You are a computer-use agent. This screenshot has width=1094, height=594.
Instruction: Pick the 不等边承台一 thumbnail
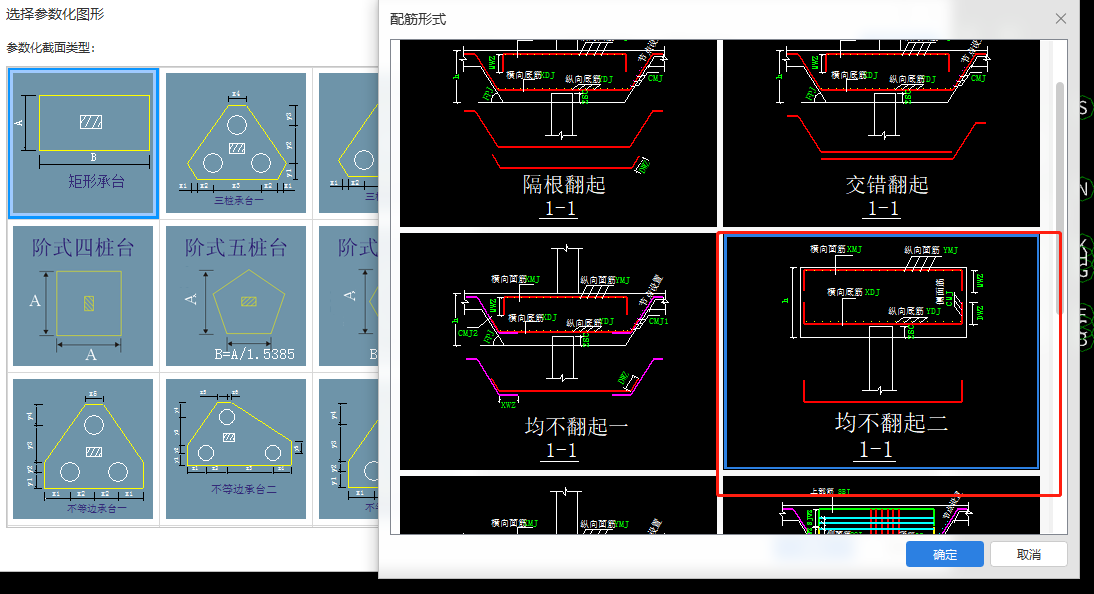(x=83, y=449)
